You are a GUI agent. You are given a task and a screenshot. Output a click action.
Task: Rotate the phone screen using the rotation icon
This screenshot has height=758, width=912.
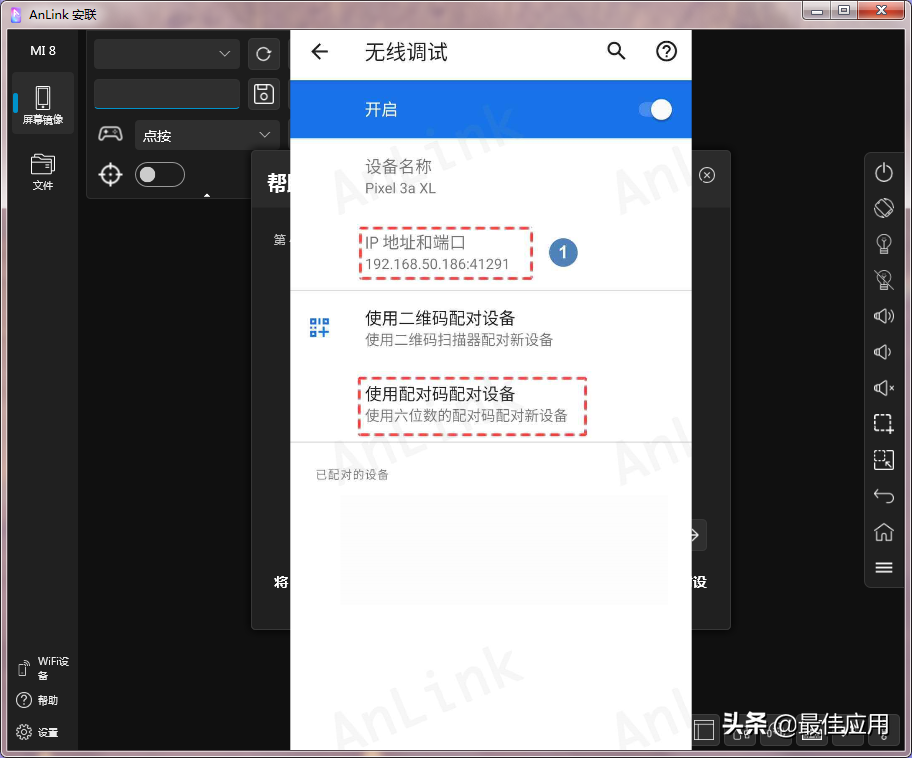tap(884, 208)
